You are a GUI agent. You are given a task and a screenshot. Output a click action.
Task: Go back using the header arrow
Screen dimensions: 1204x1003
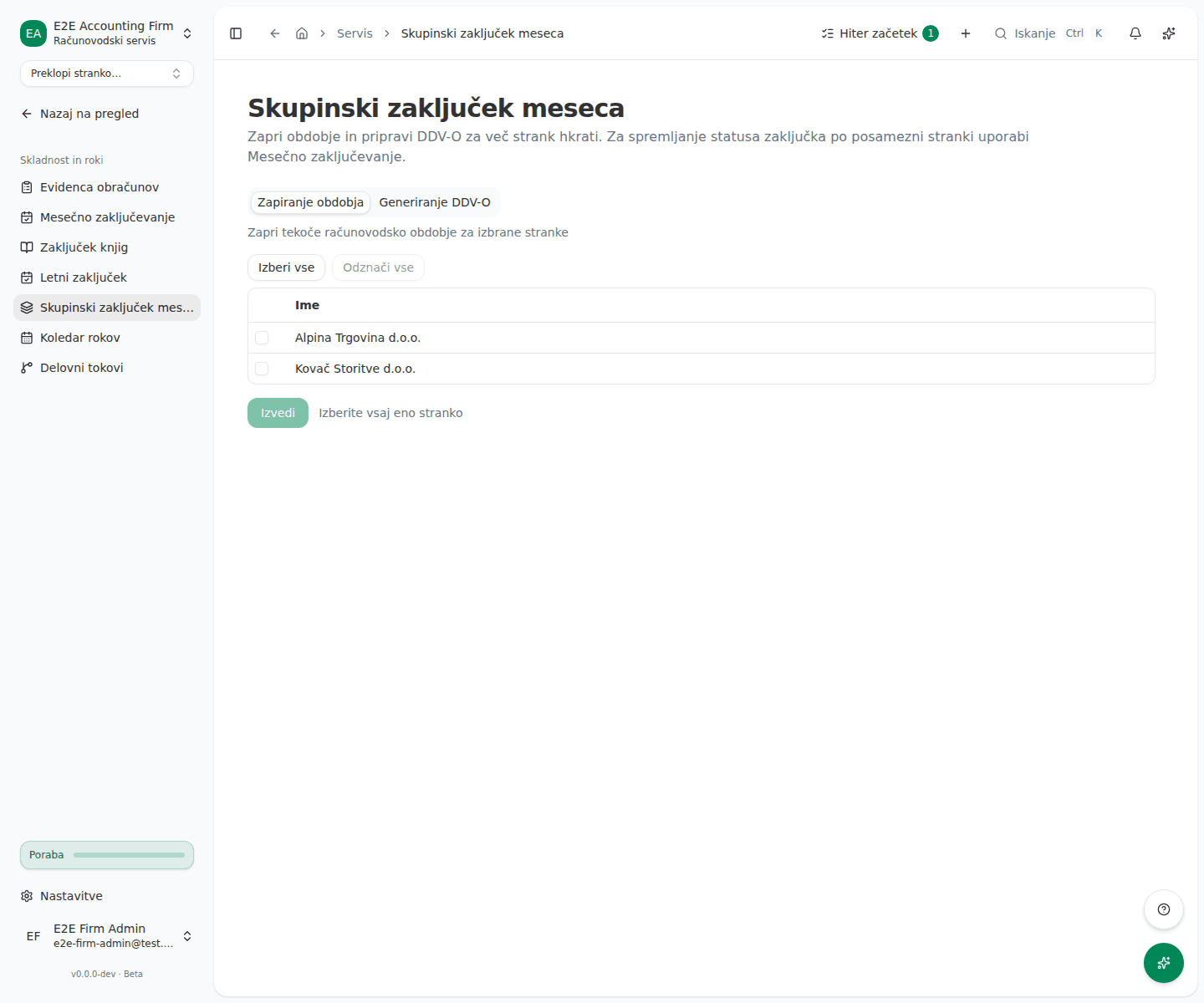275,33
